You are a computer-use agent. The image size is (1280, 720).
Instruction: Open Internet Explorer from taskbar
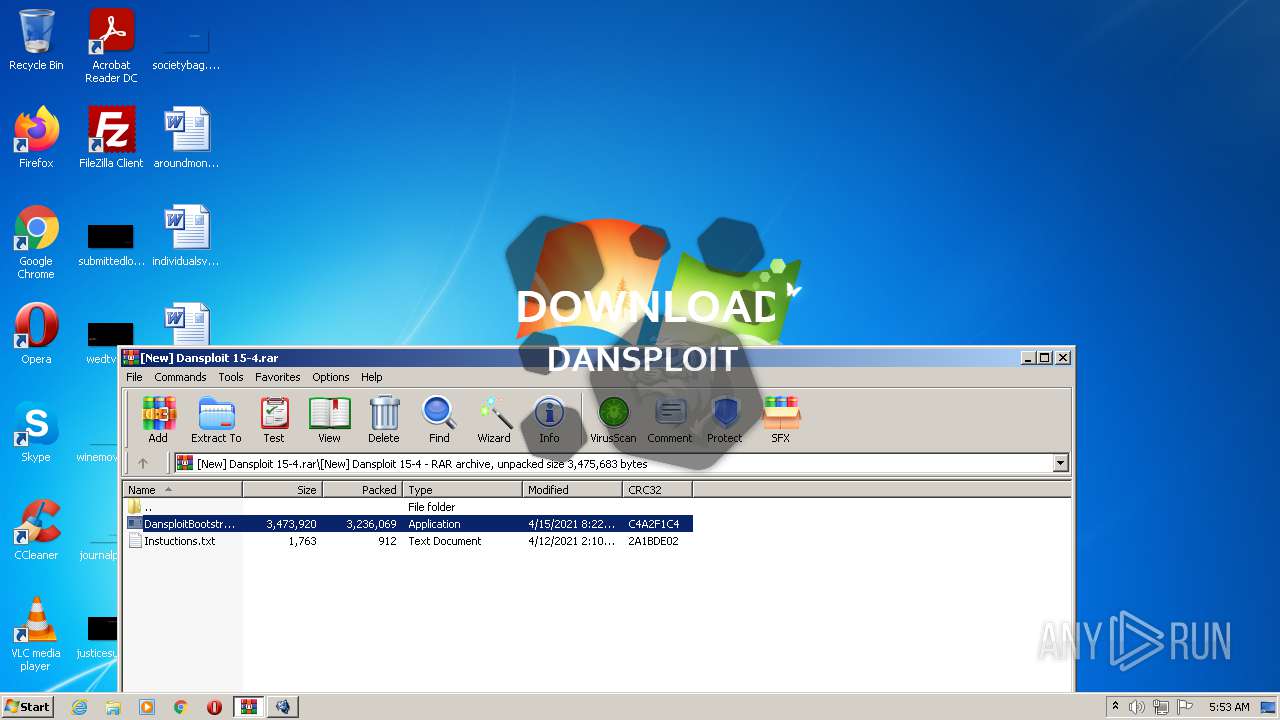tap(79, 707)
